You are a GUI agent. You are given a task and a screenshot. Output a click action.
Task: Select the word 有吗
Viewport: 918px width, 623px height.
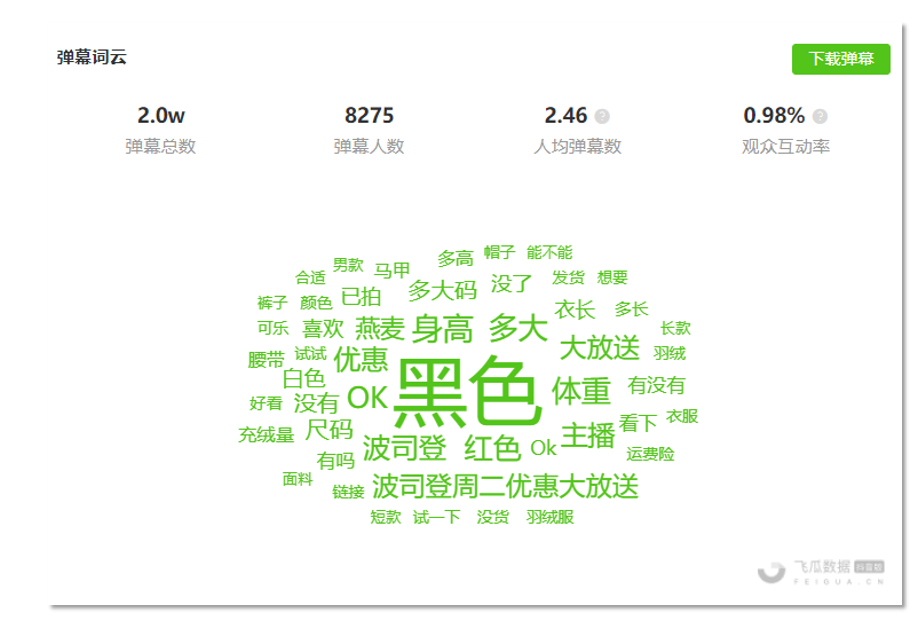(x=335, y=461)
